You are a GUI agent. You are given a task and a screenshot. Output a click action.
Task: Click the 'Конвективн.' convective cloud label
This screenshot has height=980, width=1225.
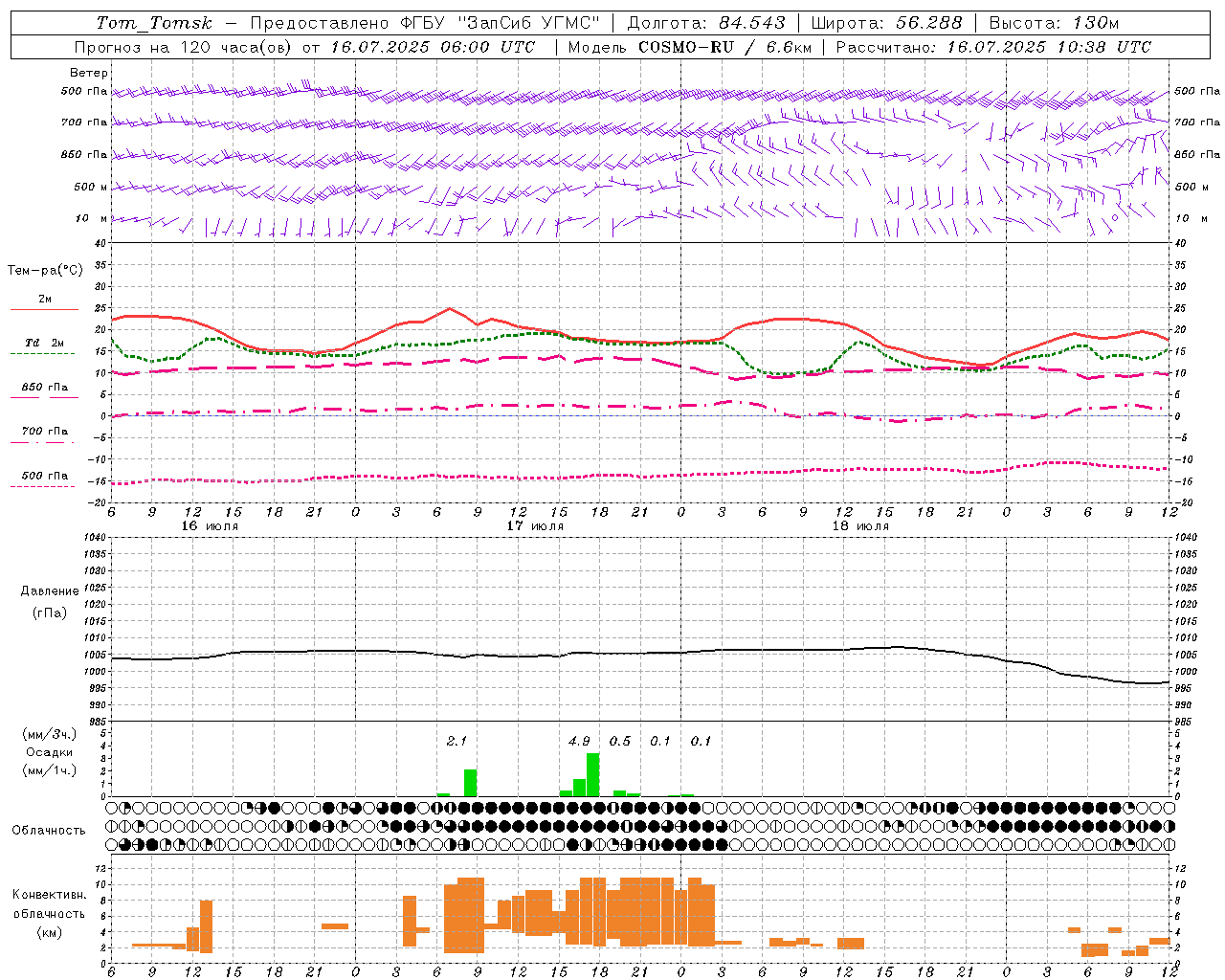point(50,895)
